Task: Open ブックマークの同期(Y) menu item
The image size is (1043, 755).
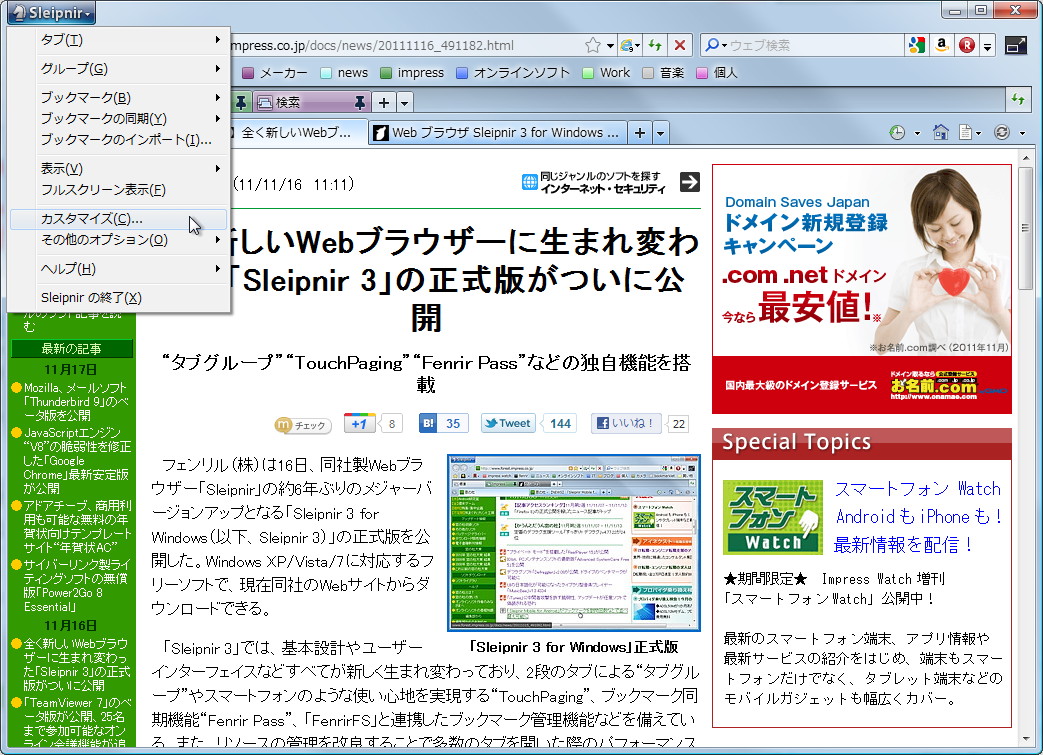Action: [x=119, y=118]
